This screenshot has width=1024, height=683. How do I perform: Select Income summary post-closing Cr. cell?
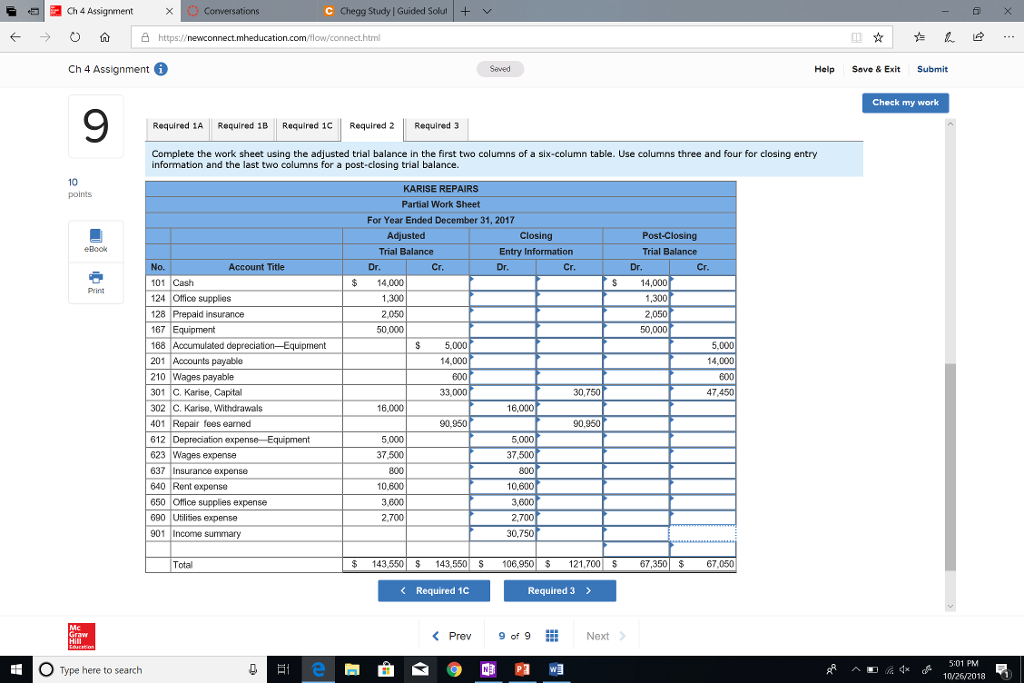tap(703, 533)
